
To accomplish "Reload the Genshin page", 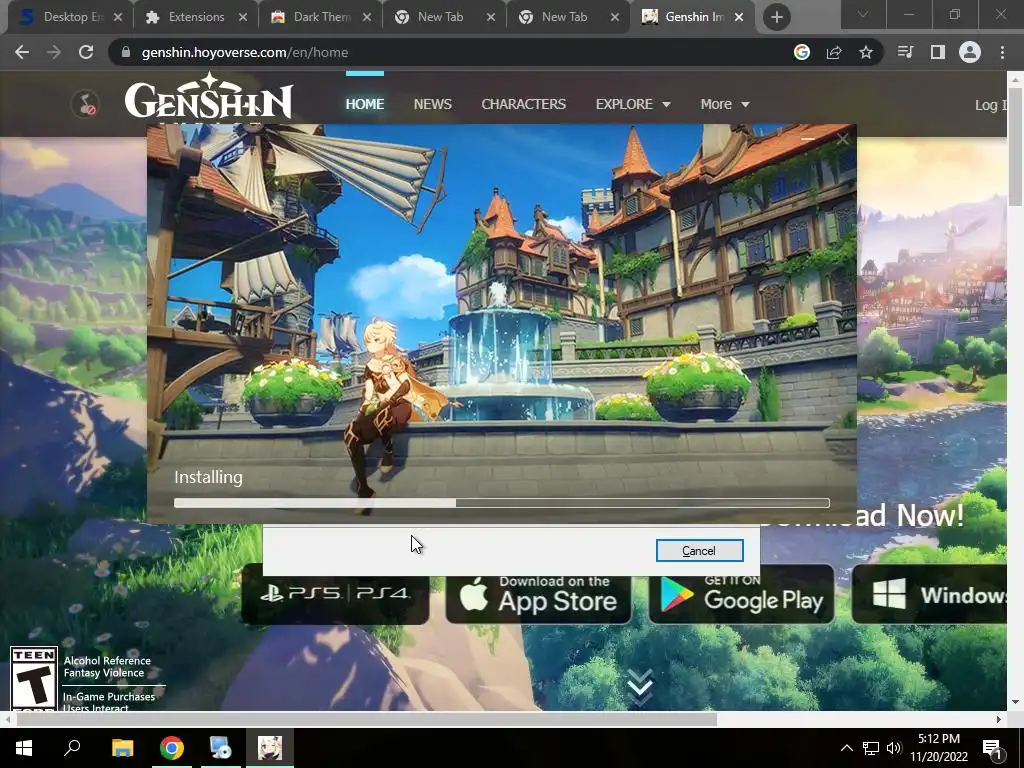I will point(86,52).
